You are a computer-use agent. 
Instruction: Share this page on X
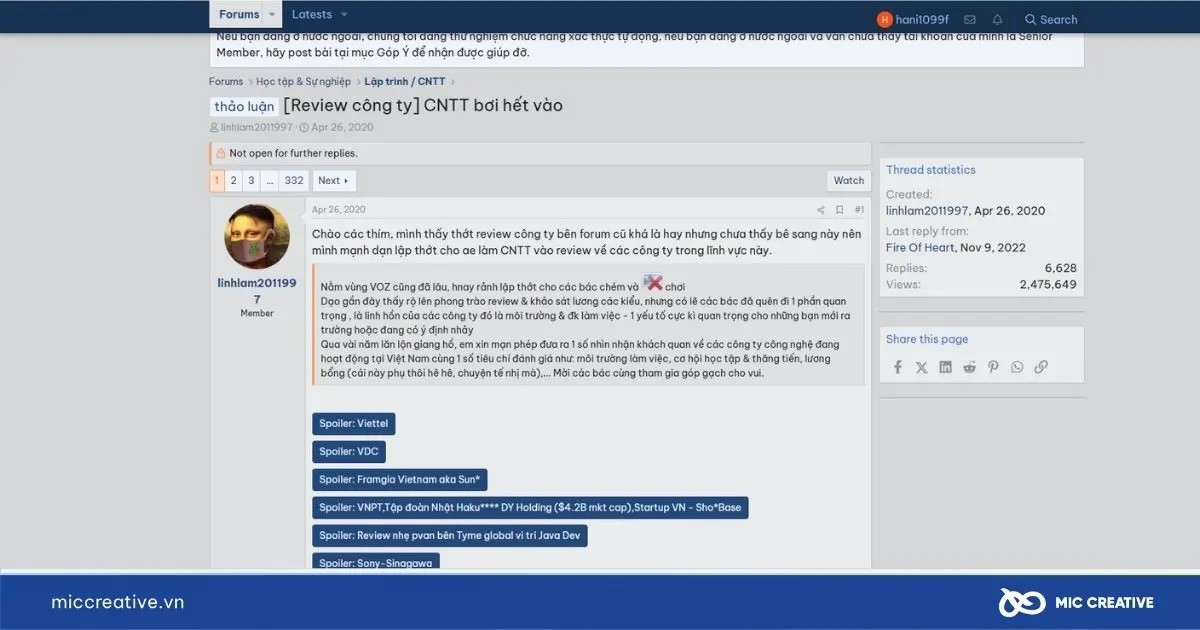pyautogui.click(x=921, y=367)
